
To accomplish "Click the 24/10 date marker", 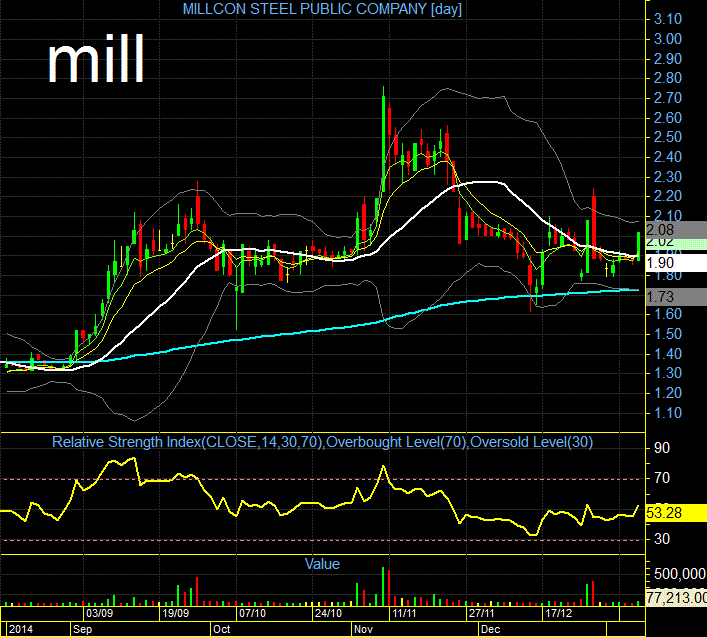I will 328,613.
